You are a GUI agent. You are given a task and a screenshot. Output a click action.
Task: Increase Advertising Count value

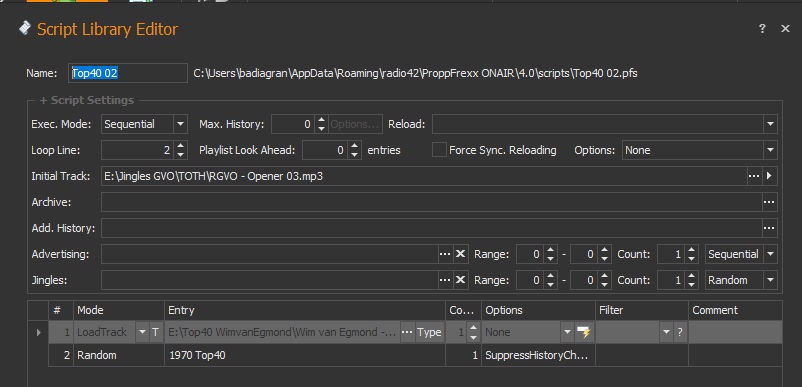692,250
